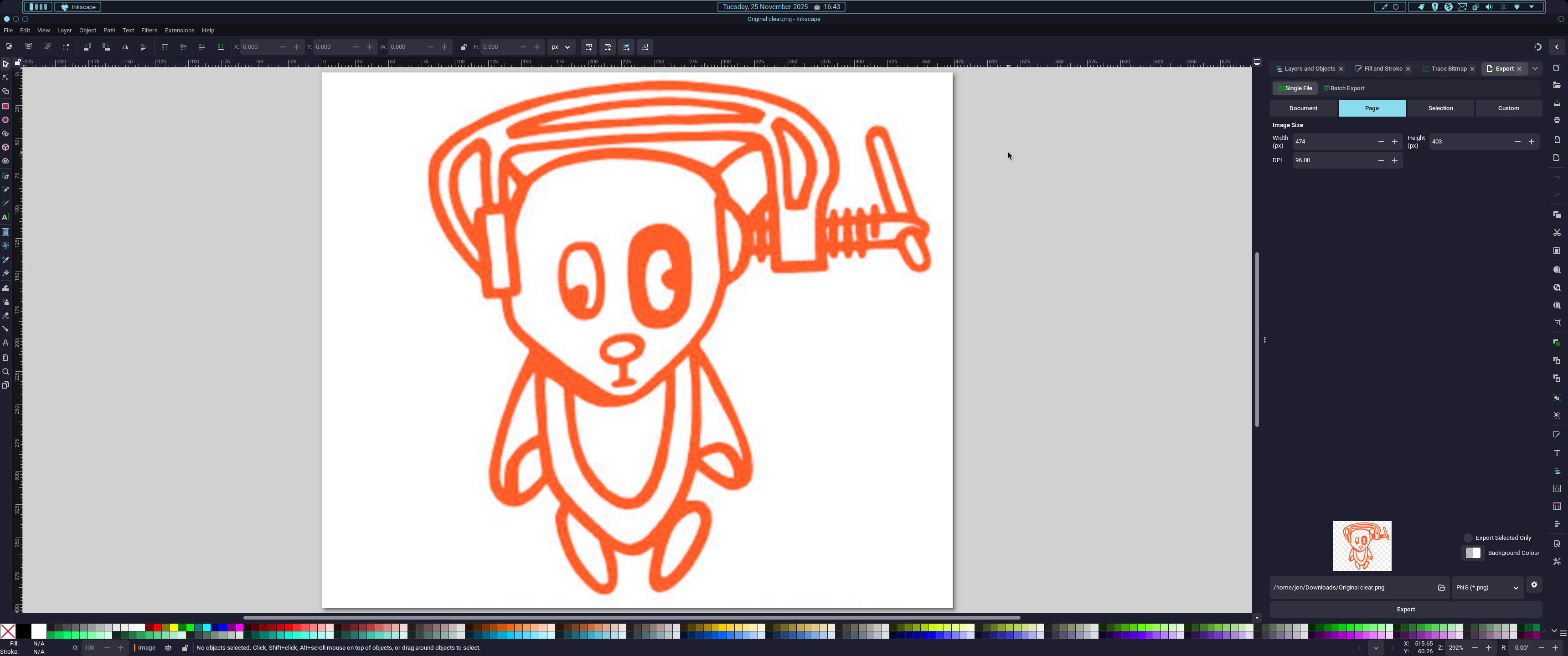
Task: Enable Export Selected Only option
Action: pyautogui.click(x=1468, y=538)
